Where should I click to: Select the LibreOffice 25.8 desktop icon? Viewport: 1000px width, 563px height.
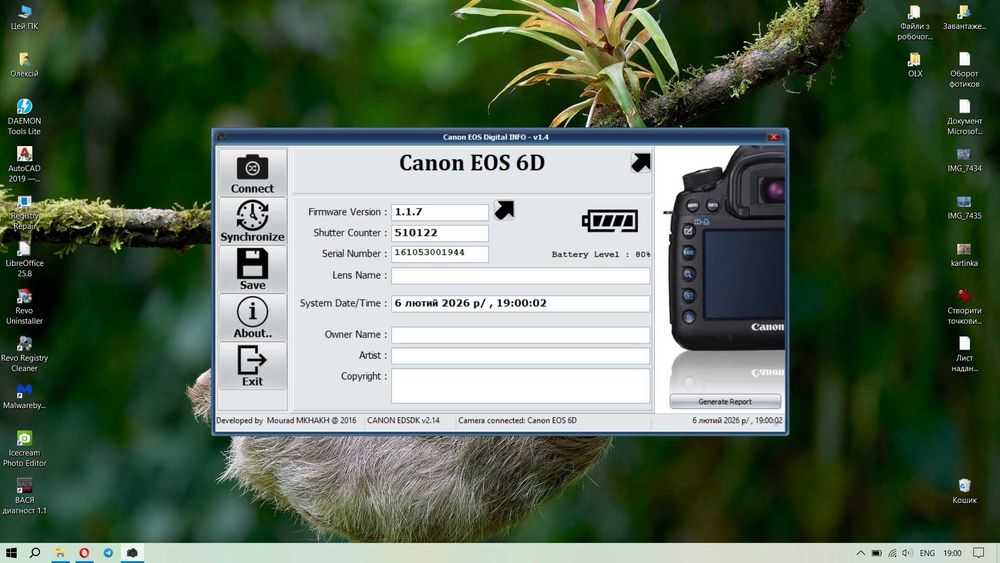point(24,260)
